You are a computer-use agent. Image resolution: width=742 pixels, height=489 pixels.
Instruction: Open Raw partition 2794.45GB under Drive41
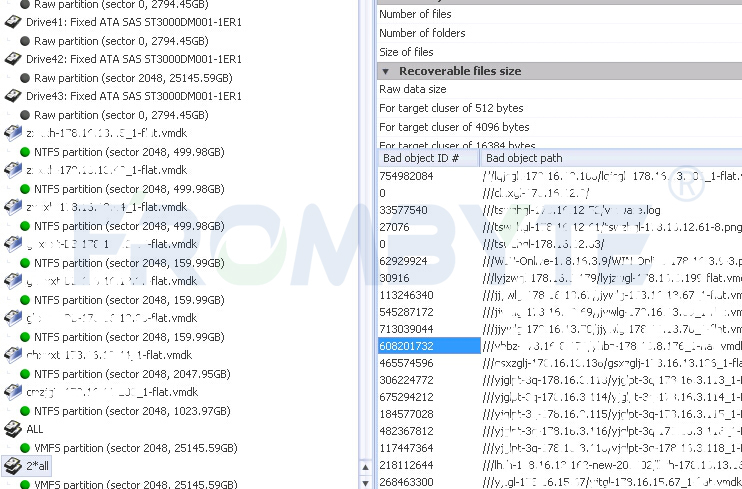tap(121, 41)
